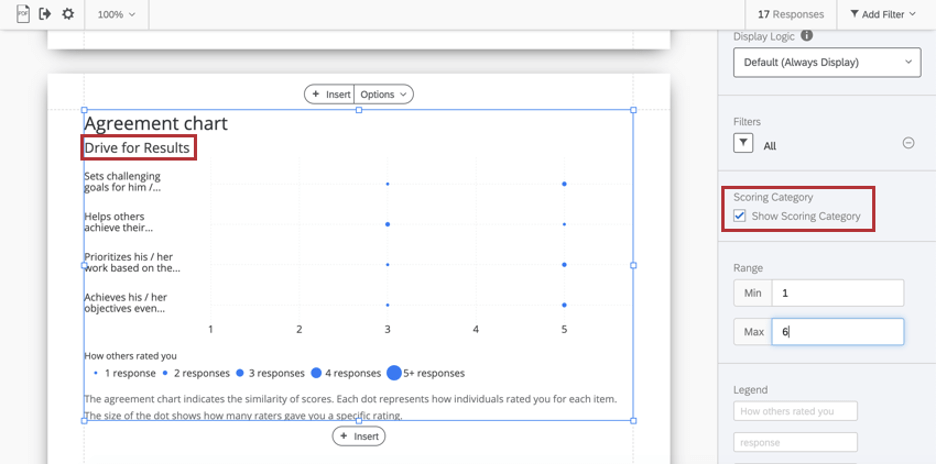Click the Range Min input field
936x464 pixels.
click(x=837, y=293)
